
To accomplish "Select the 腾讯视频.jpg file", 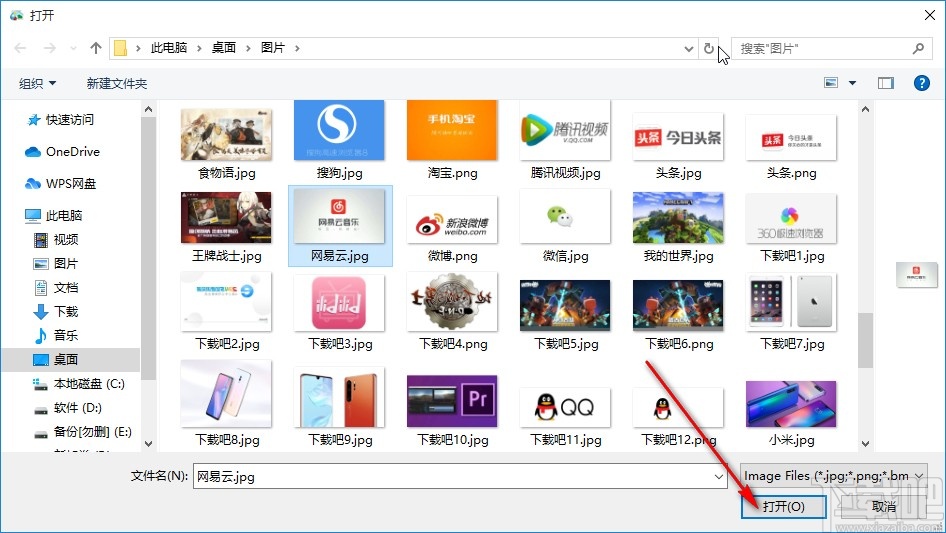I will click(x=565, y=141).
